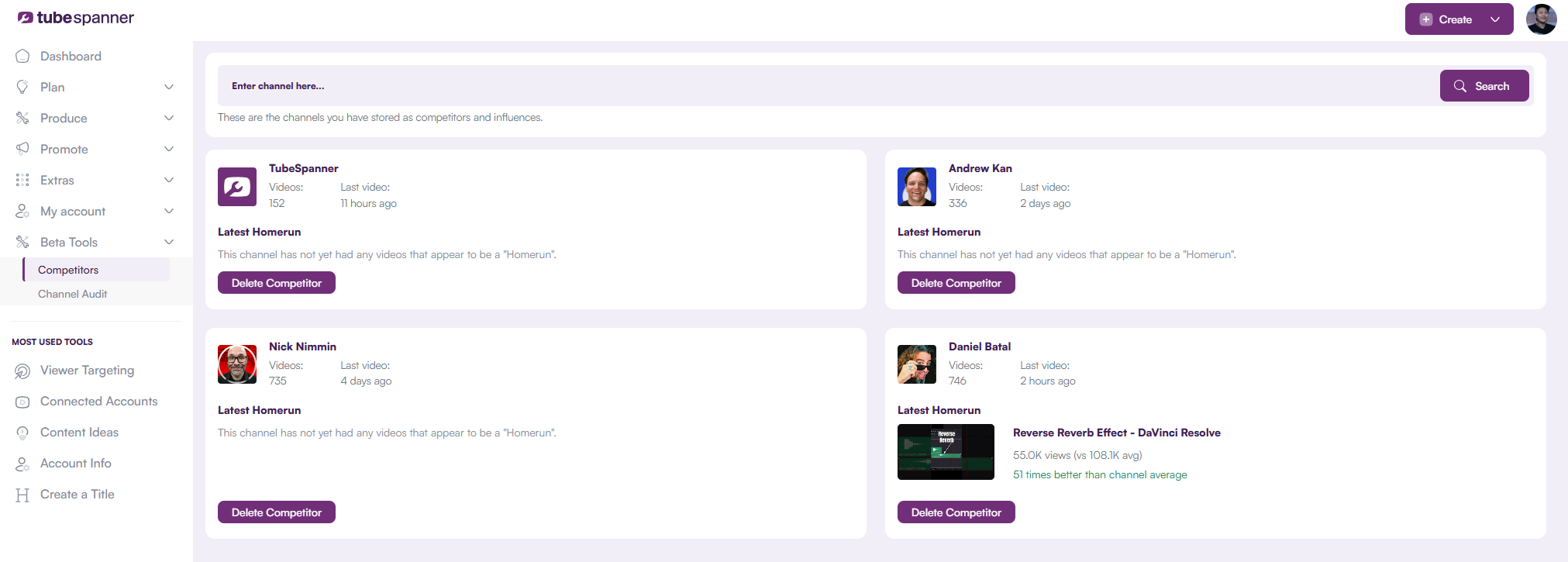Expand the Promote menu chevron
Screen dimensions: 1568x562
pyautogui.click(x=169, y=149)
